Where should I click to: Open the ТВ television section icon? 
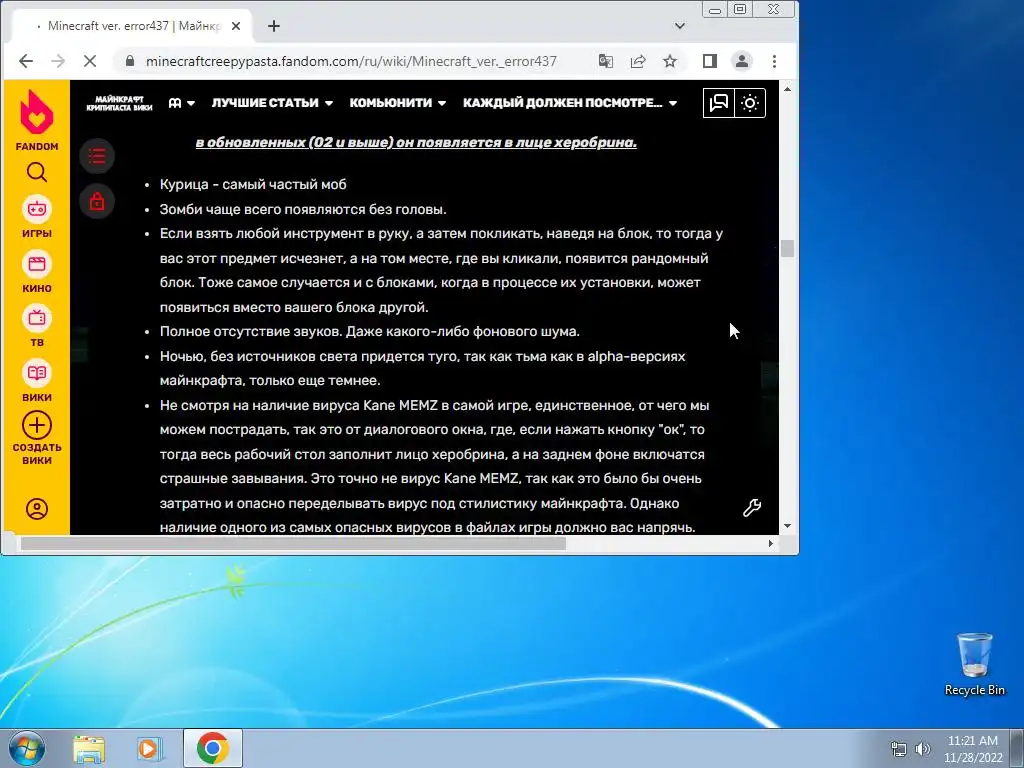37,318
